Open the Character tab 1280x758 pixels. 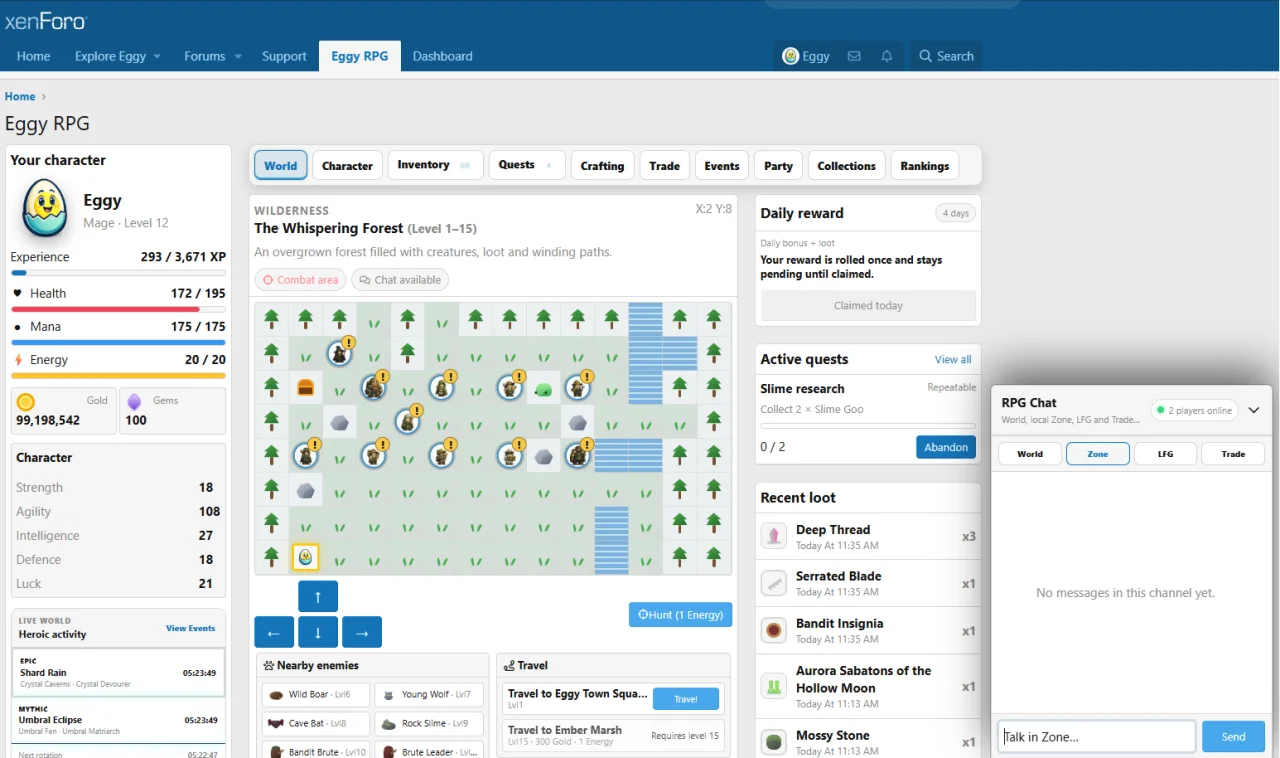pos(347,166)
